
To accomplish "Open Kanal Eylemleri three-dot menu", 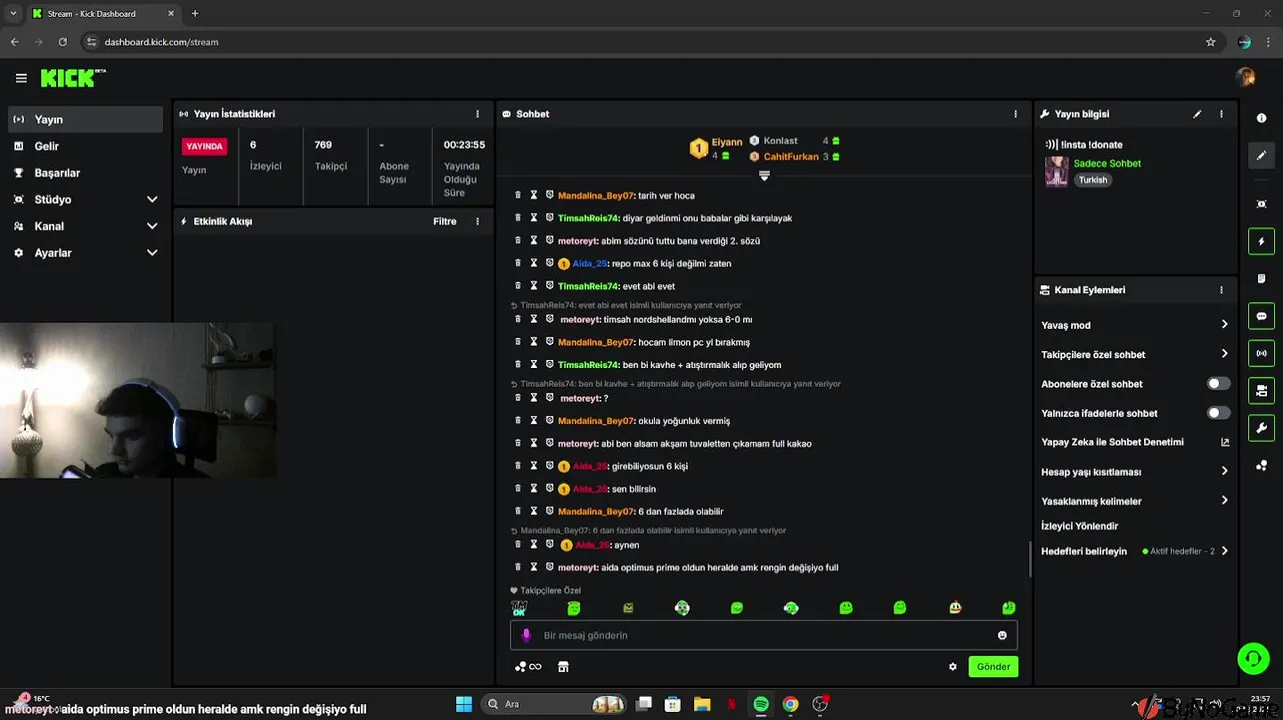I will 1221,290.
